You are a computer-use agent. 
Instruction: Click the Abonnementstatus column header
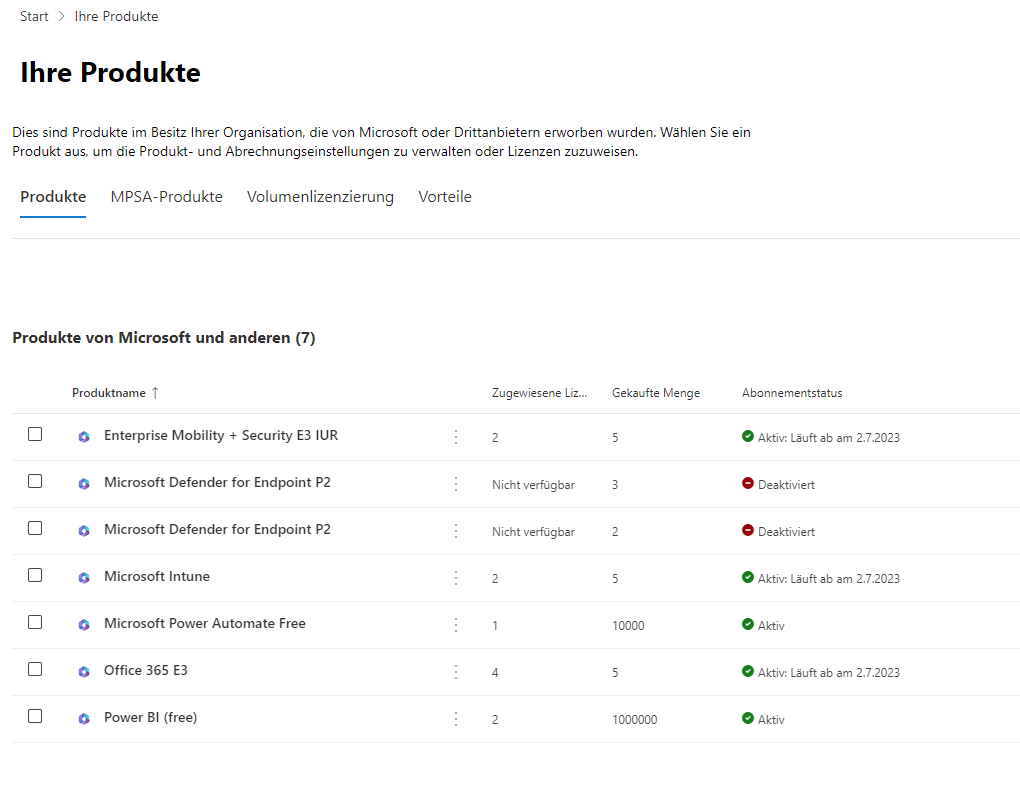point(792,392)
